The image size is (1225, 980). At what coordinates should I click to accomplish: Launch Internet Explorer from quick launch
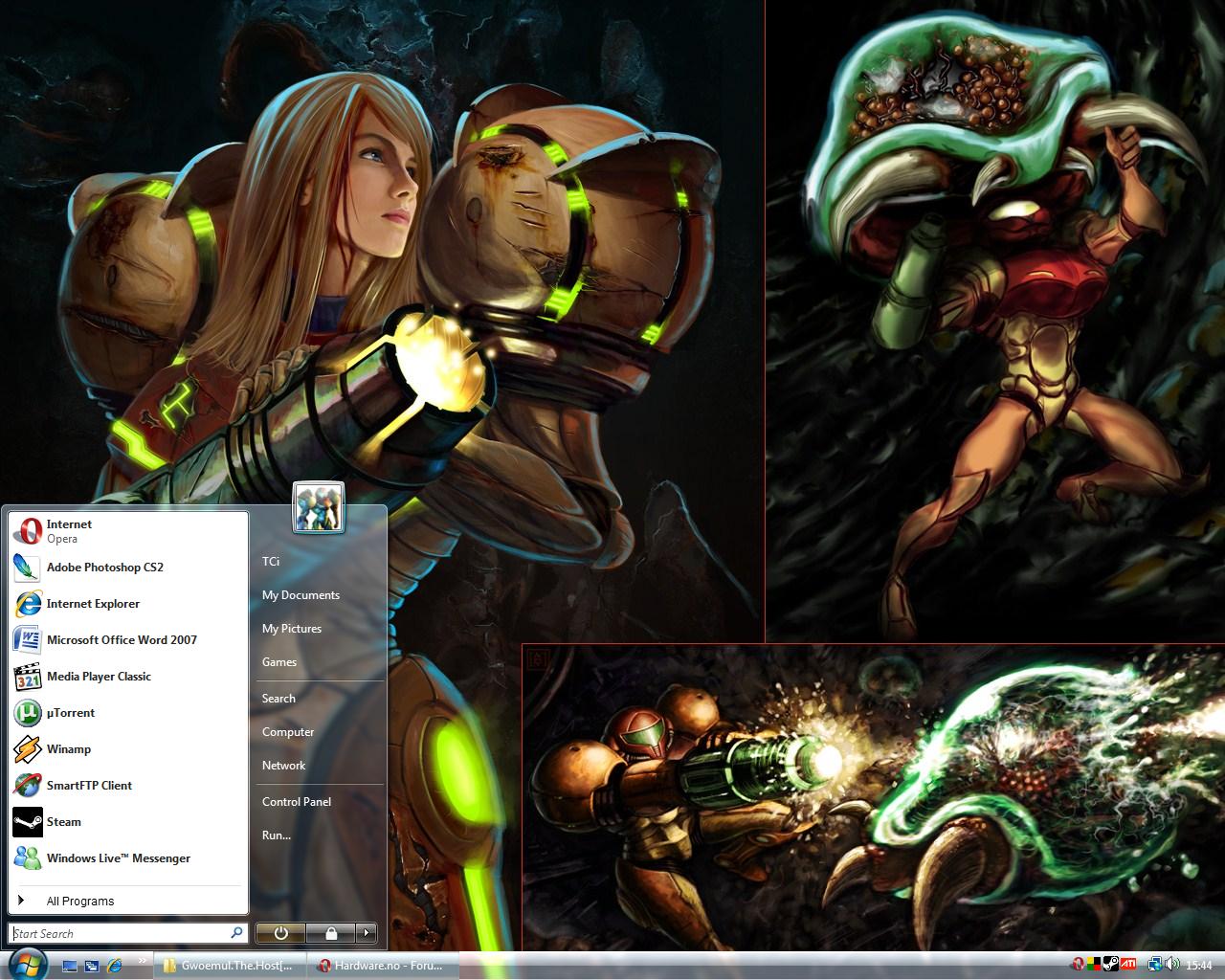tap(115, 966)
